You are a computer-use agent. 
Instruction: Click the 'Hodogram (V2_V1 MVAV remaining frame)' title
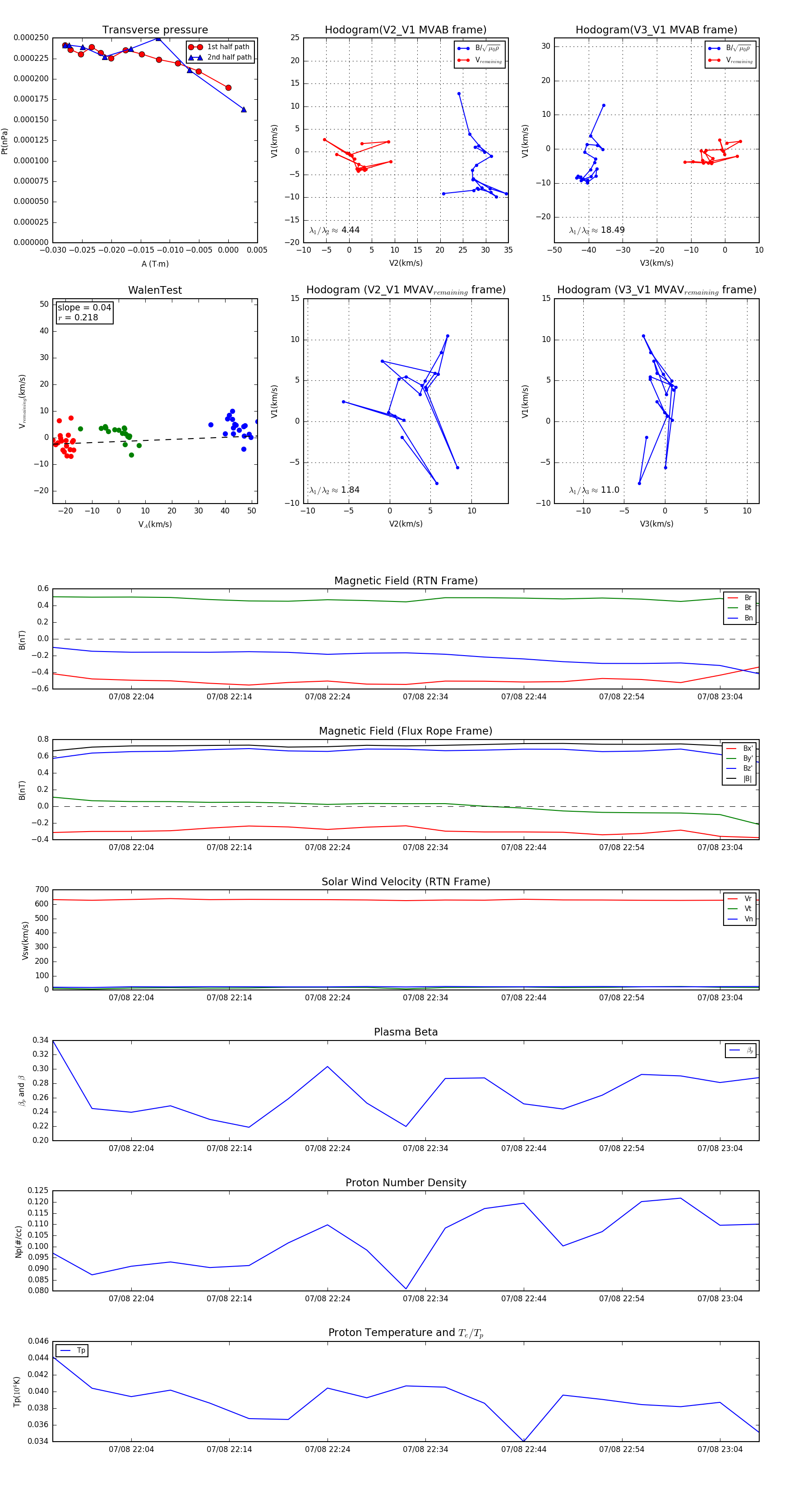point(406,290)
